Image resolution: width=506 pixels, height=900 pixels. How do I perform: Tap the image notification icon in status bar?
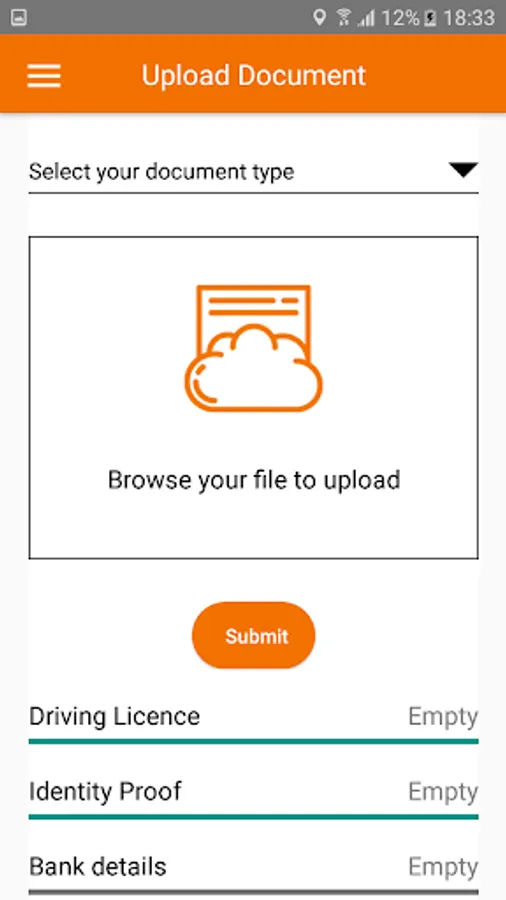(x=18, y=18)
